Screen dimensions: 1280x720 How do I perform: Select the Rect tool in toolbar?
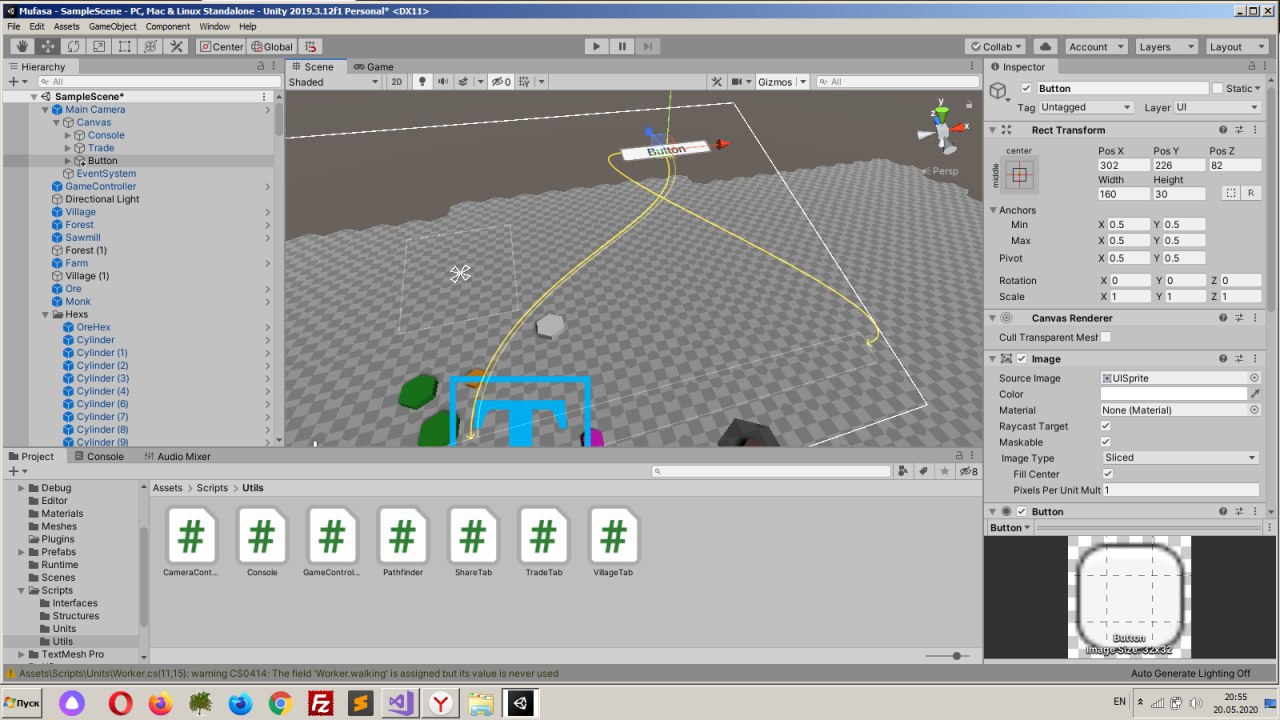click(x=125, y=47)
